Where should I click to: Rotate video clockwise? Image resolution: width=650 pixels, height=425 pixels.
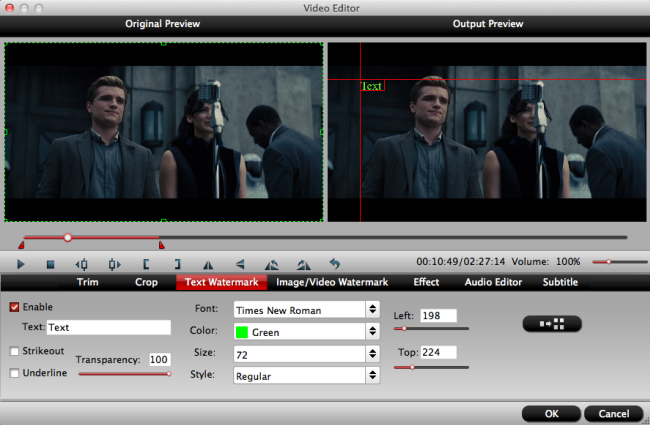[303, 265]
